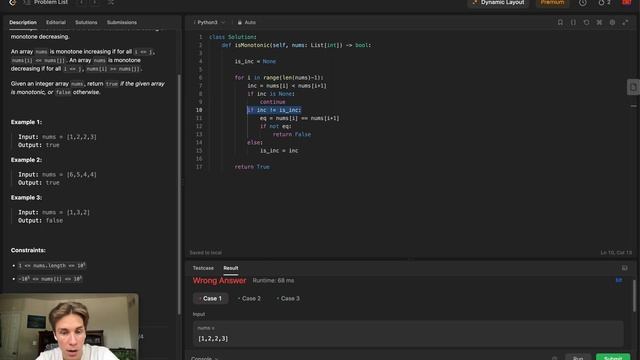The image size is (640, 360).
Task: Expand editor to fullscreen icon
Action: tap(625, 22)
